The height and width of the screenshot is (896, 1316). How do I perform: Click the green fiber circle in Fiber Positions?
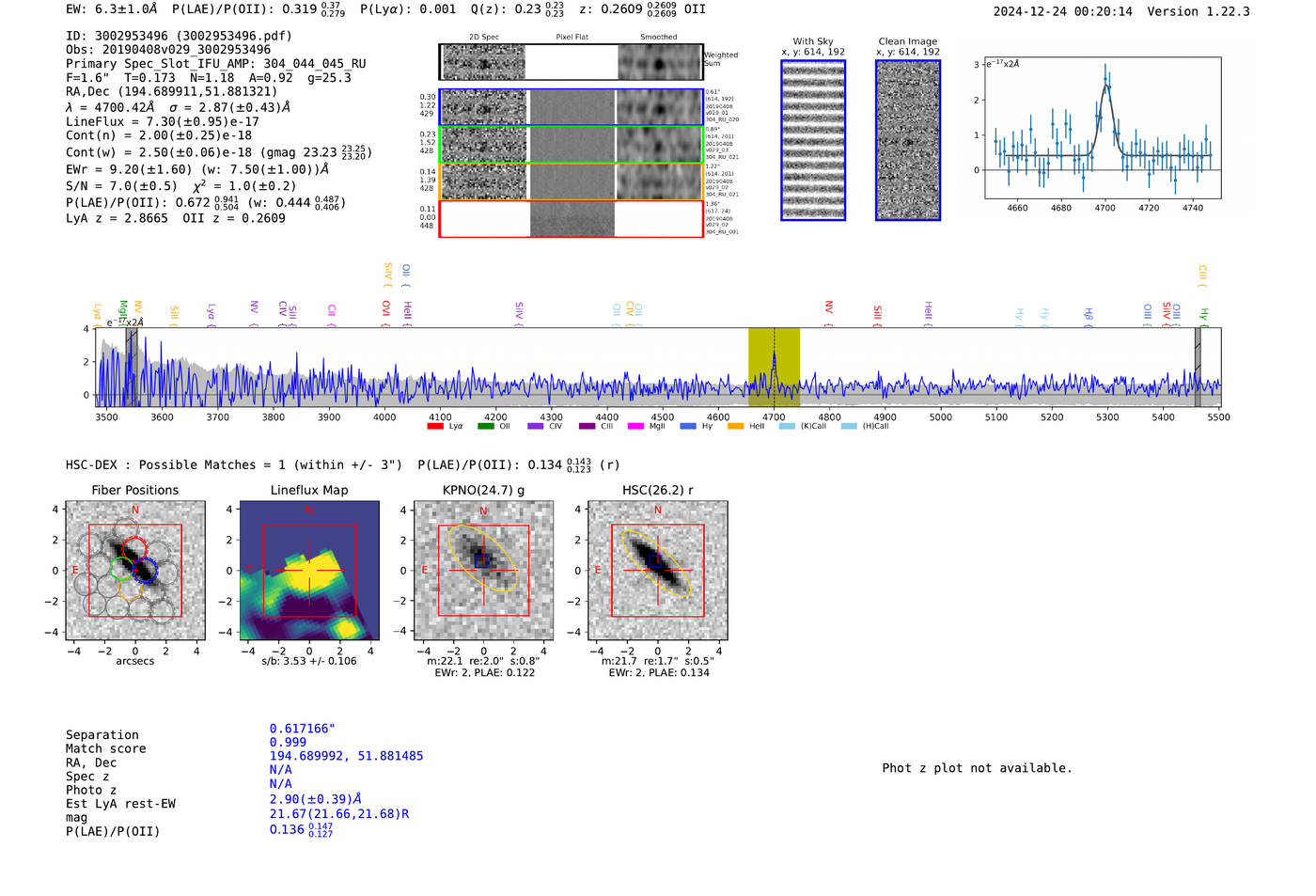[121, 568]
